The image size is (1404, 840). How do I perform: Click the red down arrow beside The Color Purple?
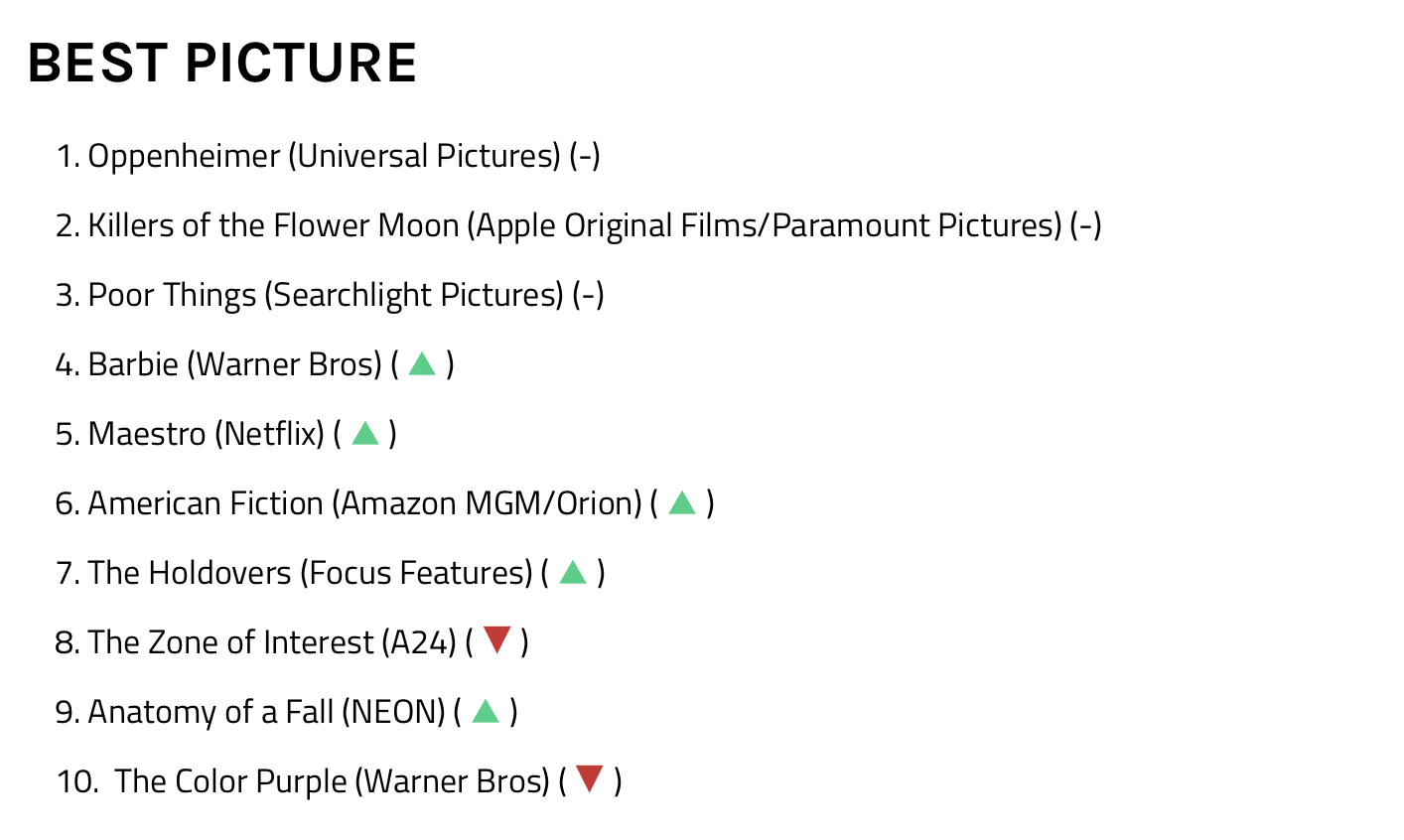590,780
